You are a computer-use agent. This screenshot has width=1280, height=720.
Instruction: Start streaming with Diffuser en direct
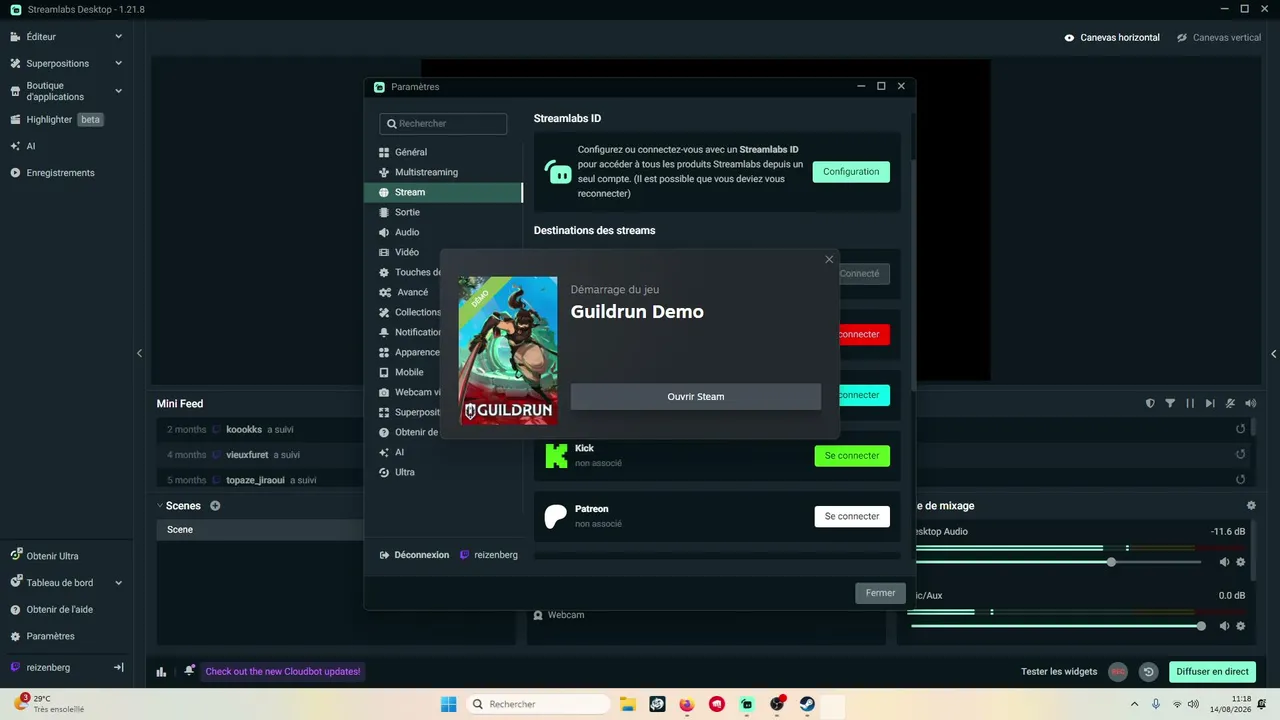(x=1212, y=672)
